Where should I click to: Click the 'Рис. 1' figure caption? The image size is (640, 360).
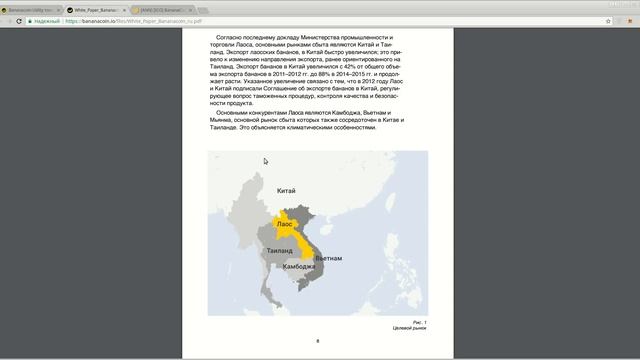pos(420,322)
